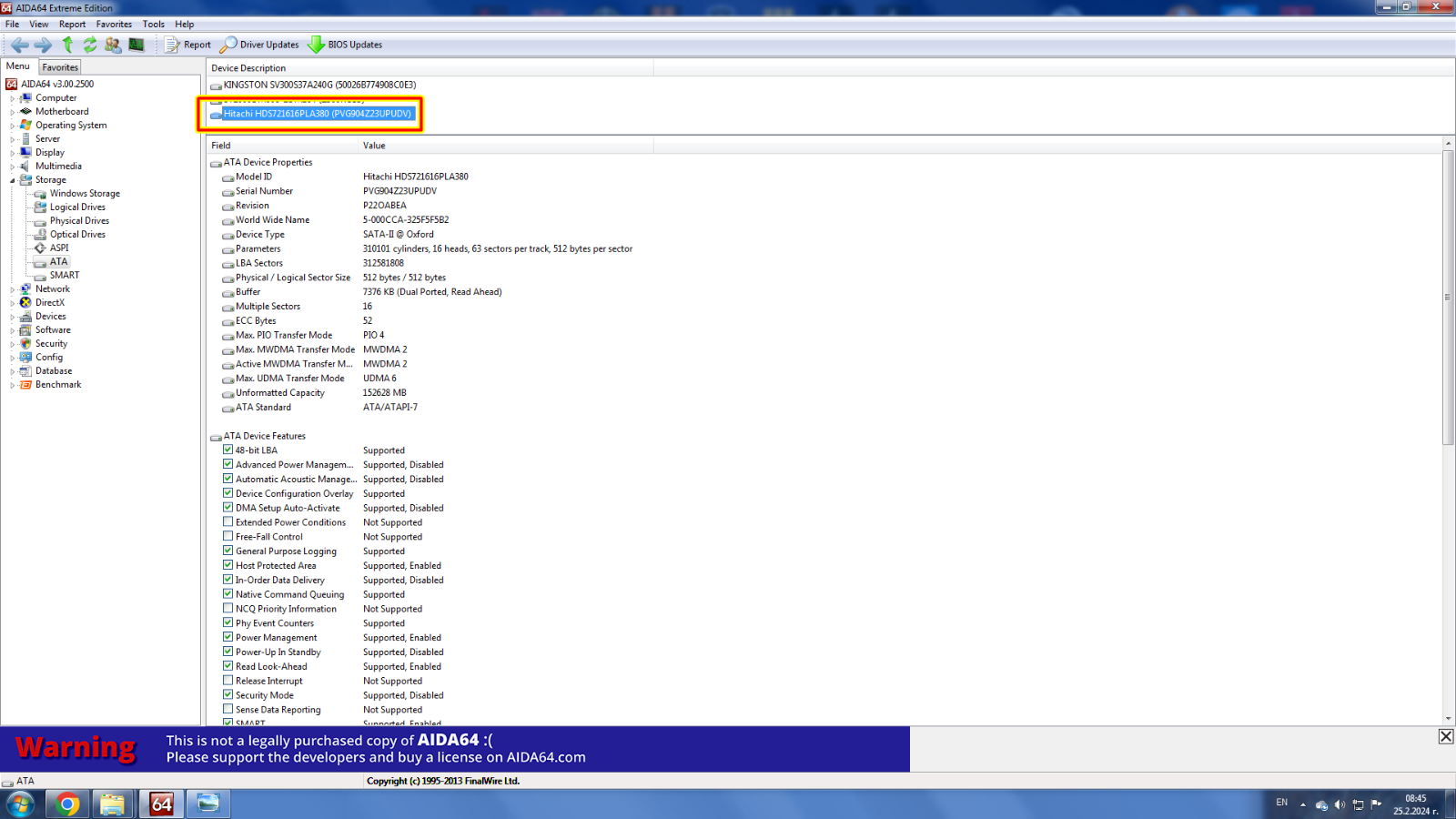This screenshot has height=819, width=1456.
Task: Select ASPI in the tree
Action: 59,248
